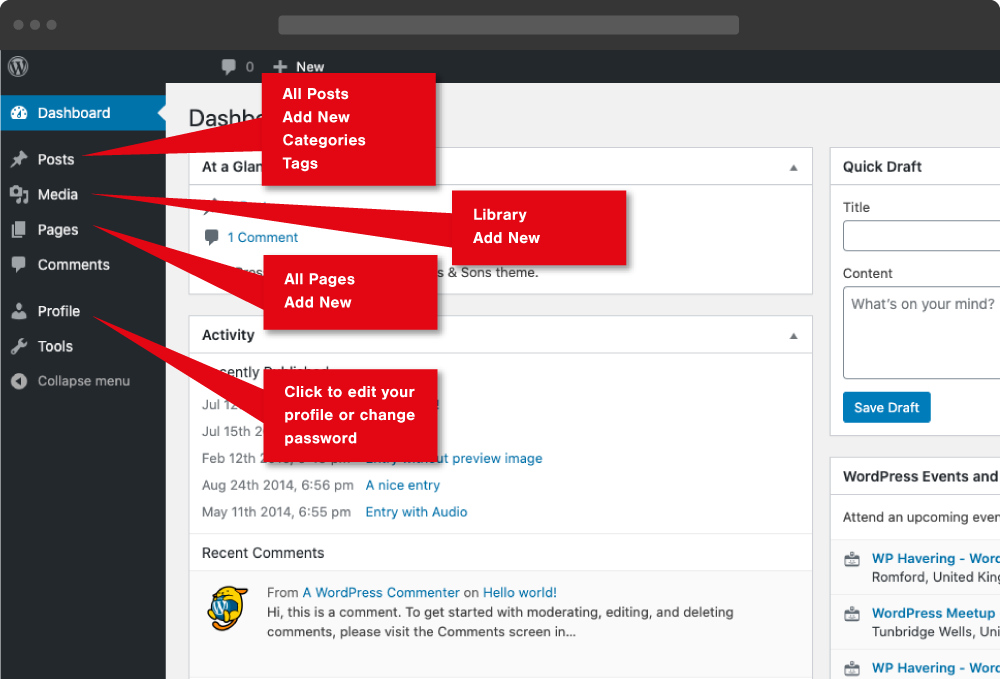Click the Recent Comments heading
The width and height of the screenshot is (1000, 679).
pos(263,553)
